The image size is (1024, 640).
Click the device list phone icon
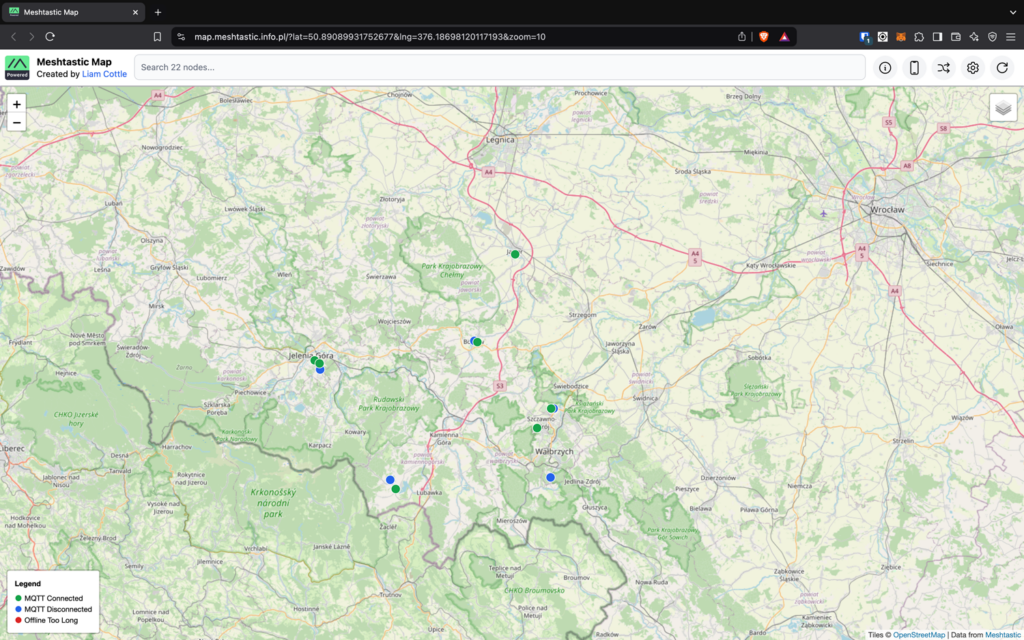(x=914, y=68)
